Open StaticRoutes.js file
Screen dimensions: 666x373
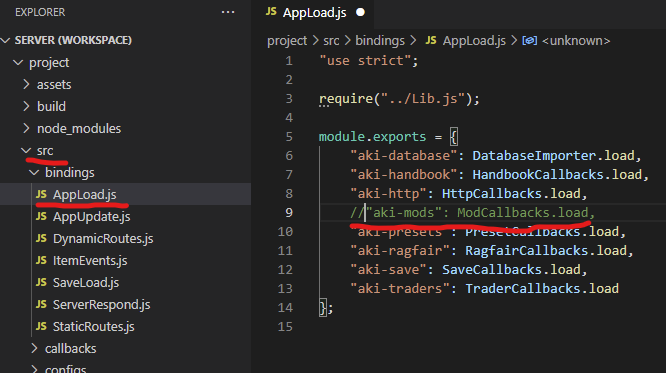coord(93,327)
